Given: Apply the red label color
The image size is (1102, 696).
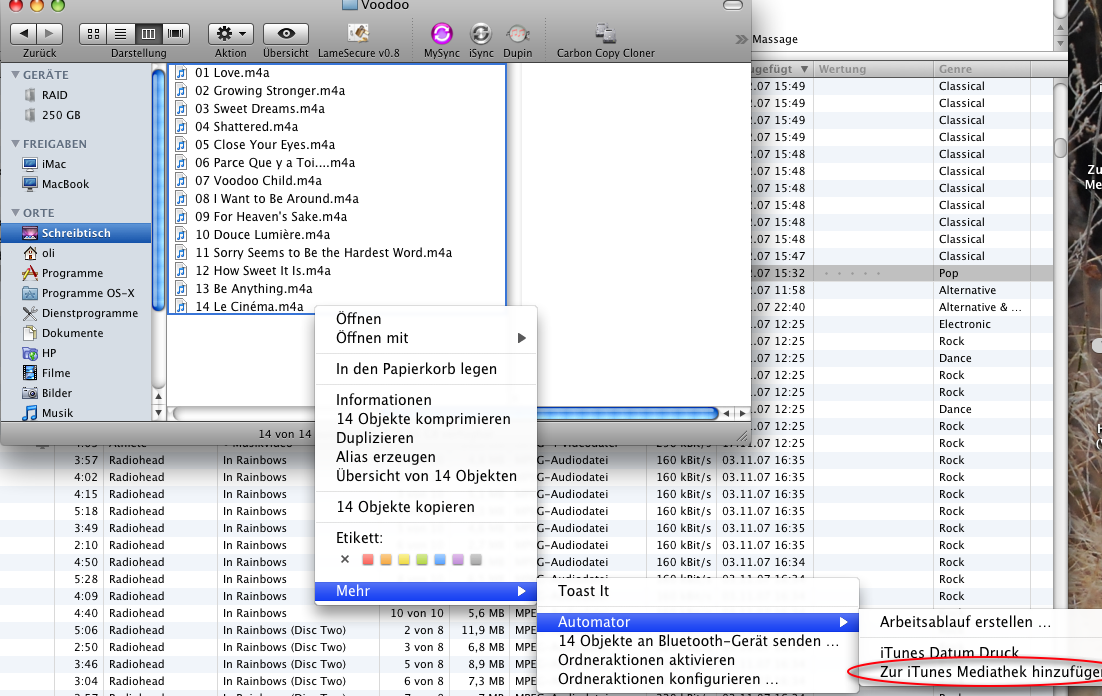Looking at the screenshot, I should (x=368, y=560).
